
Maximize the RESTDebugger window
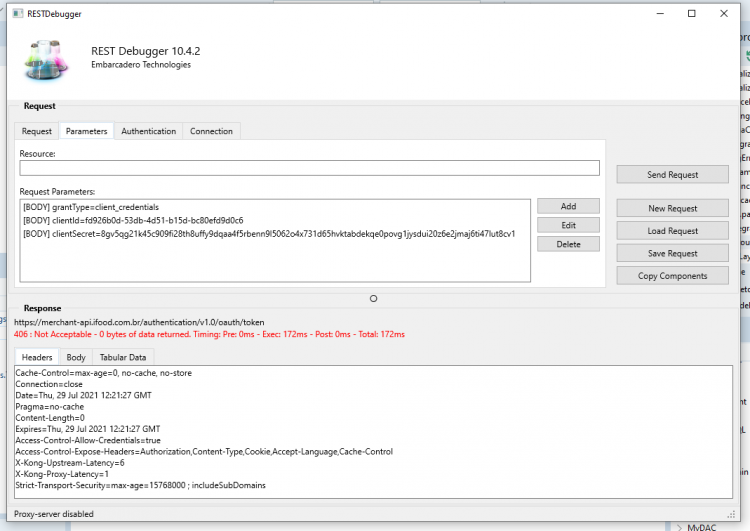(x=692, y=13)
